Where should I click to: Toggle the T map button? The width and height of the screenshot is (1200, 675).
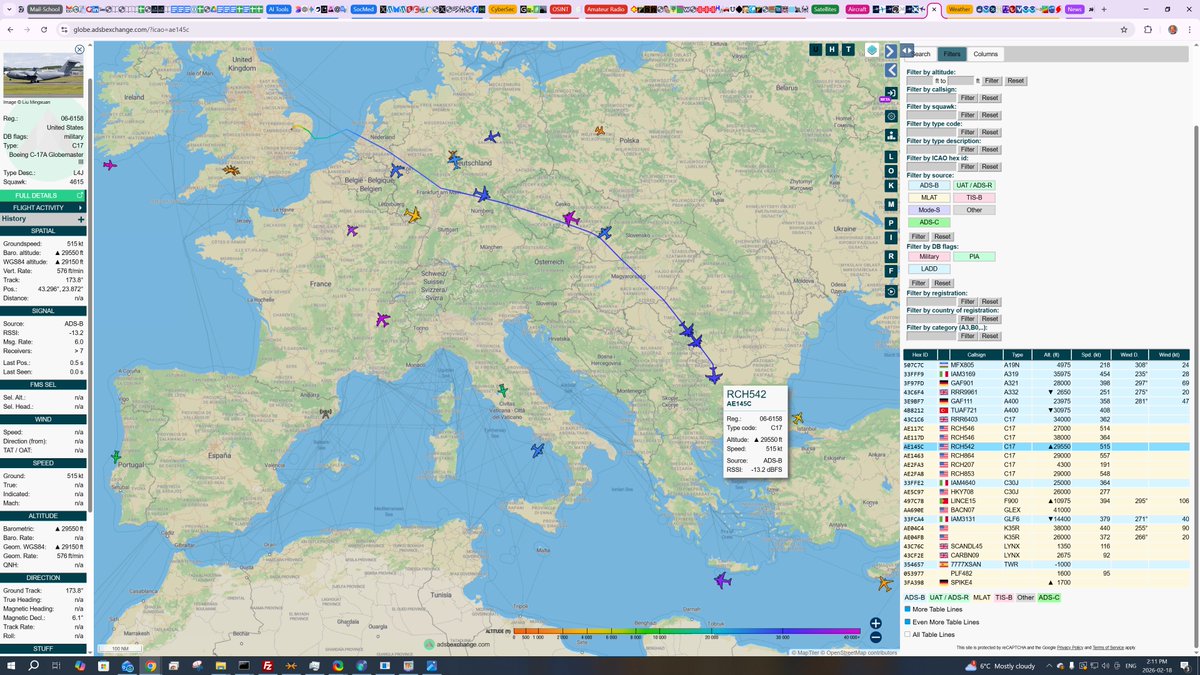[848, 49]
